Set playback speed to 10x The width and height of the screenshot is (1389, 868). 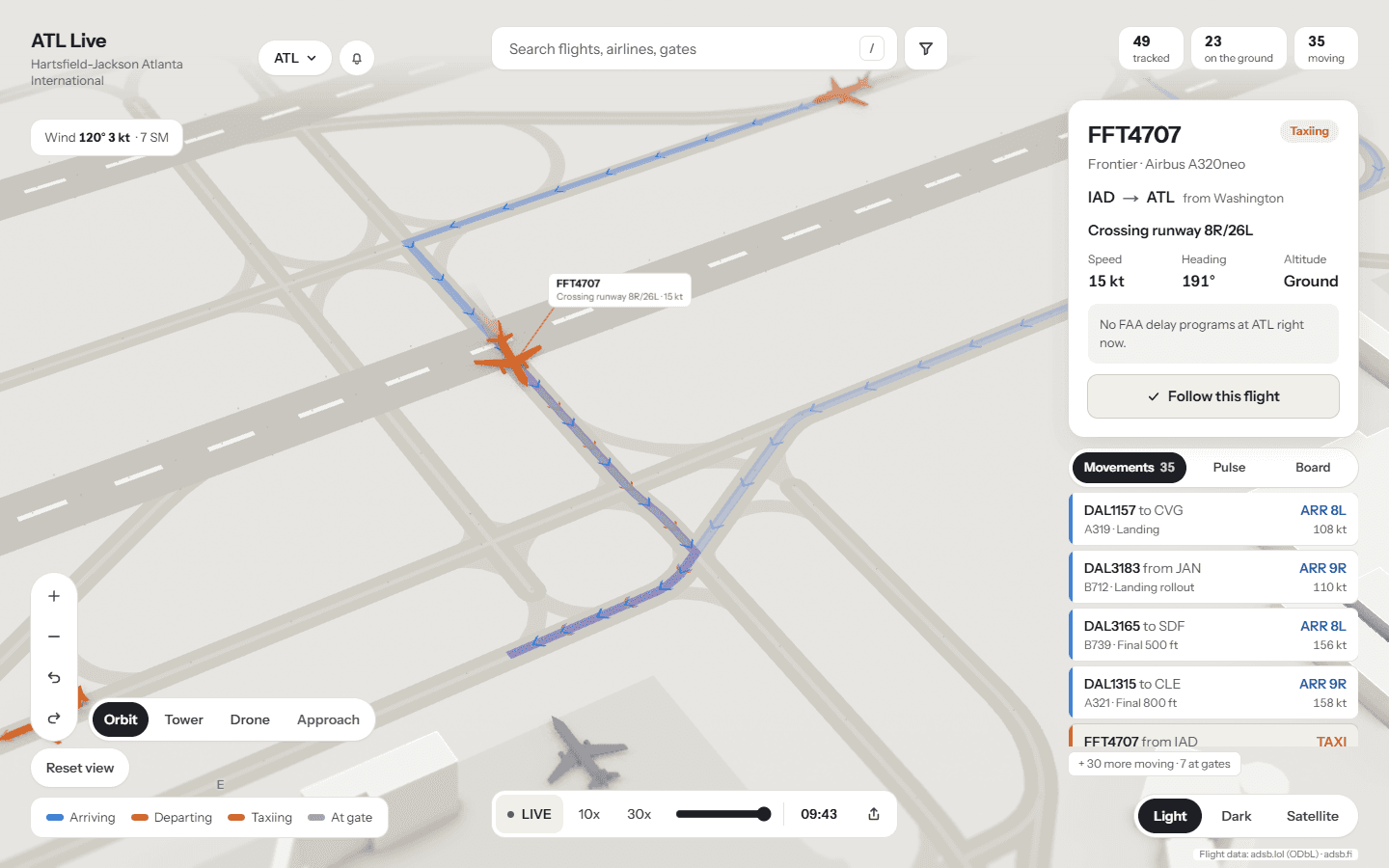(589, 814)
